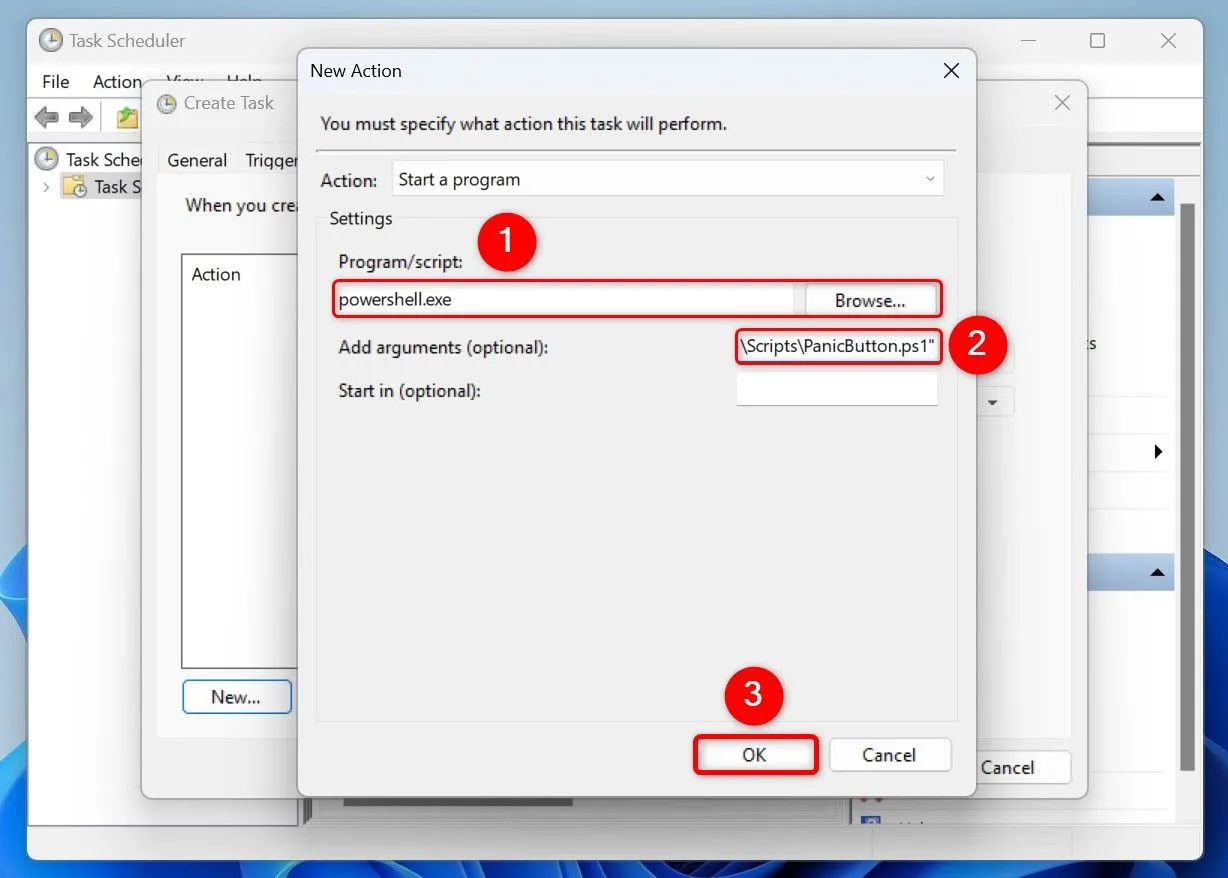Switch to the Triggers tab
1228x878 pixels.
(x=272, y=160)
